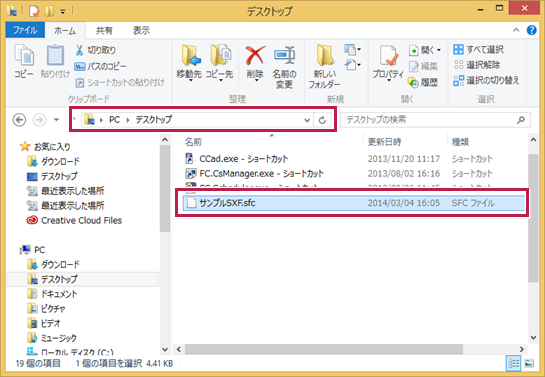545x377 pixels.
Task: Open the ファイル (File) tab
Action: pos(25,30)
